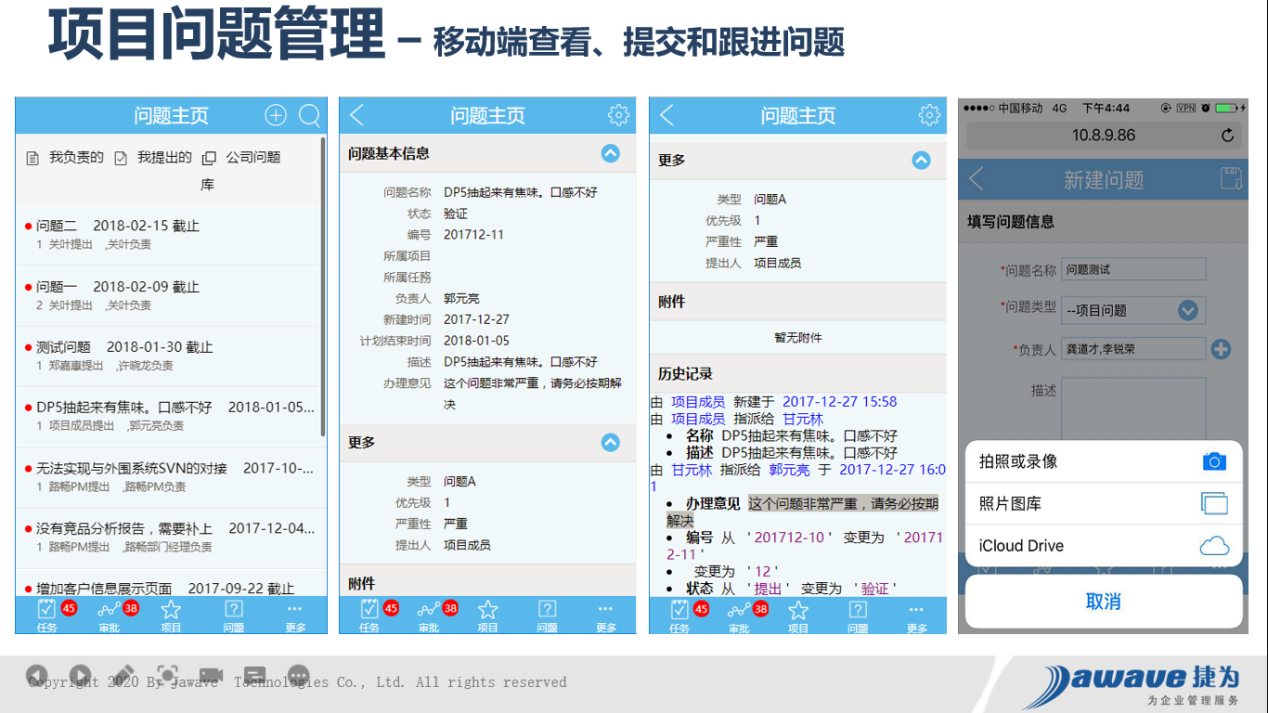Screen dimensions: 1268x713
Task: Advance to next slide with the play arrow
Action: point(80,675)
